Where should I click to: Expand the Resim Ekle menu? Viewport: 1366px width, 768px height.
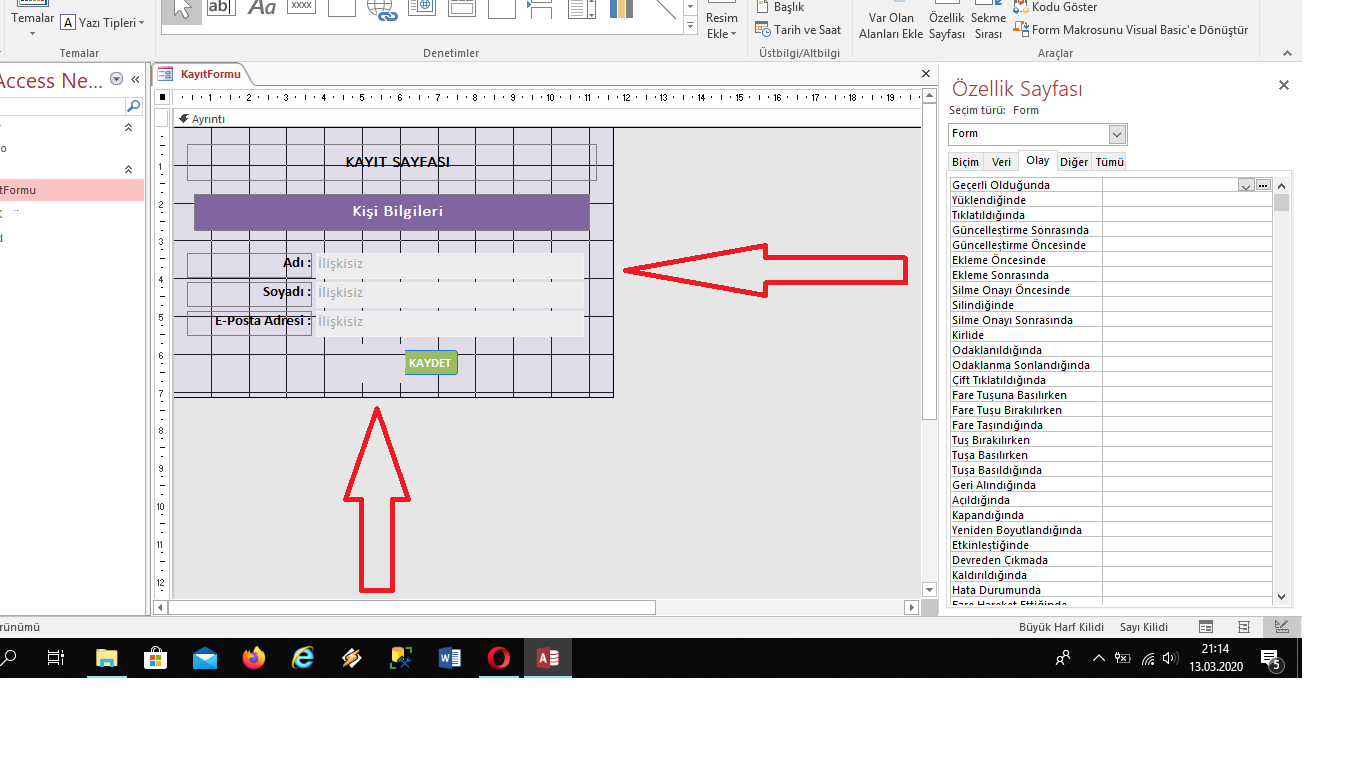click(721, 26)
